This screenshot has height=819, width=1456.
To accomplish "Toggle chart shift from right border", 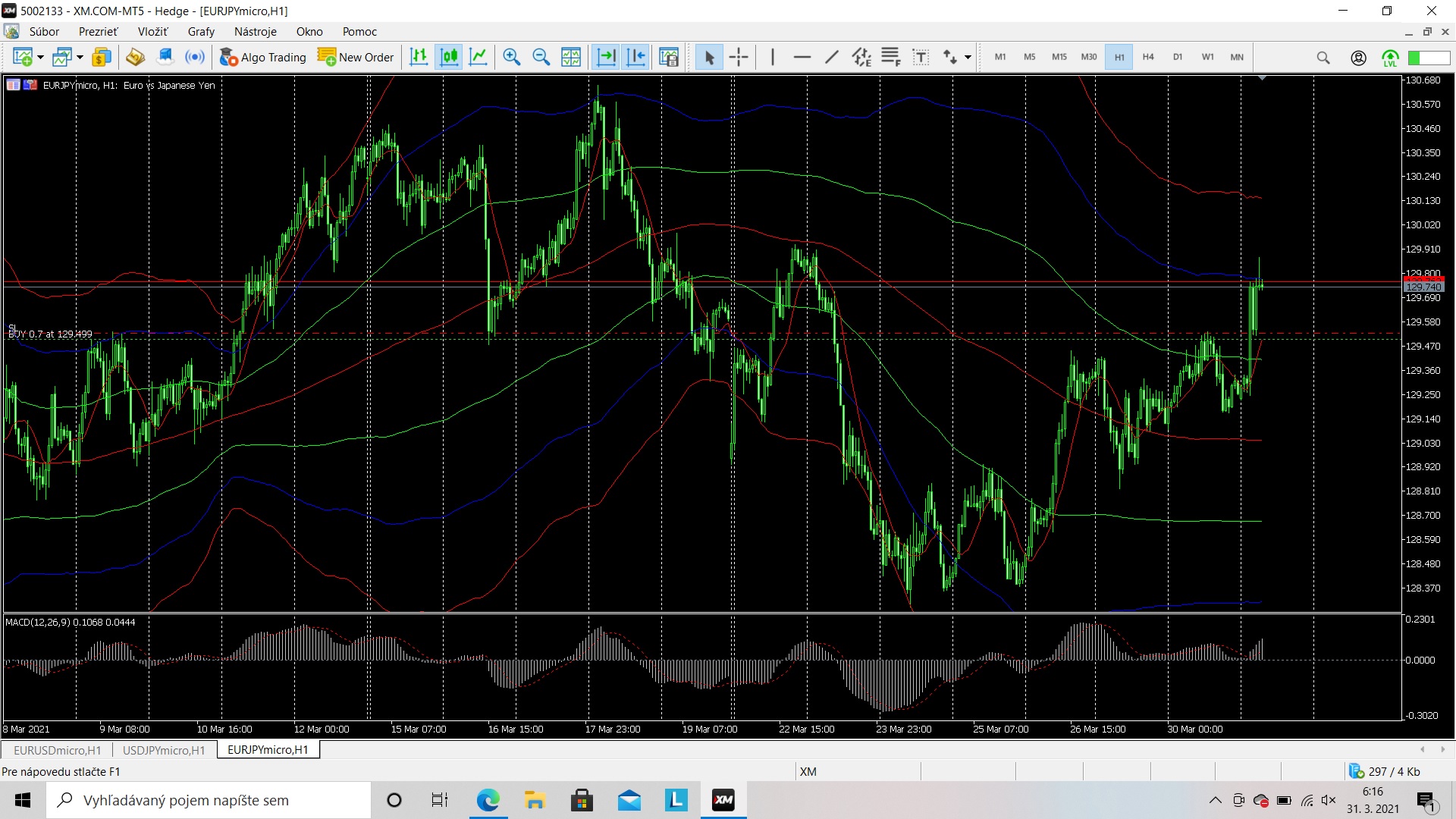I will tap(635, 57).
